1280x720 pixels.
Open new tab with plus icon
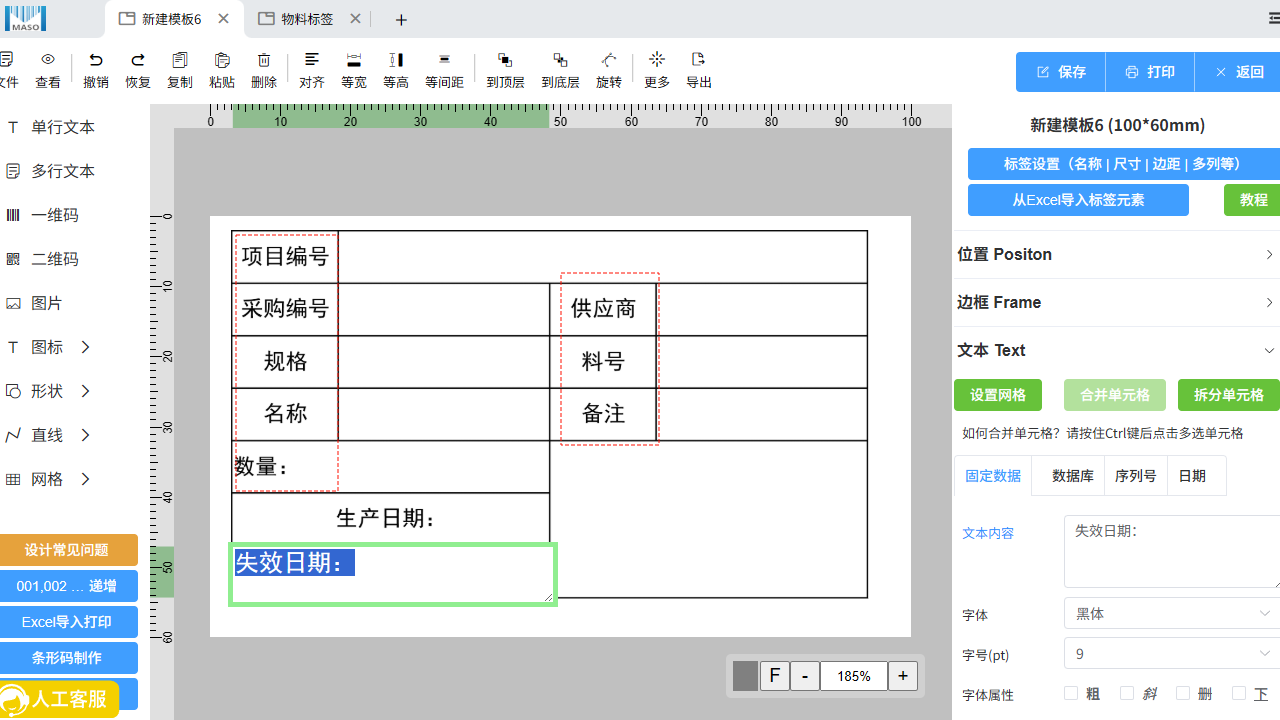tap(401, 20)
